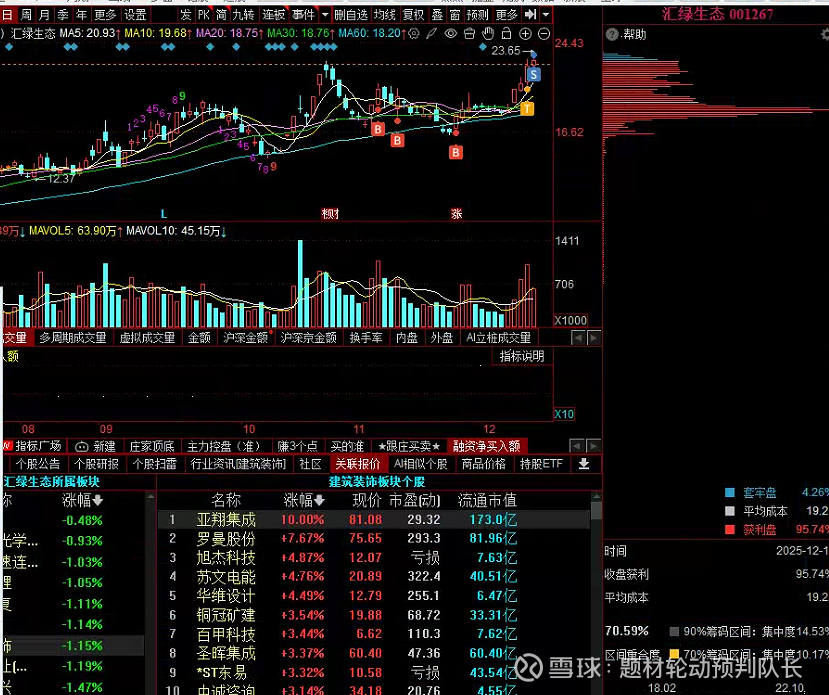
Task: Click 删自选 to remove from watchlist
Action: [x=351, y=15]
